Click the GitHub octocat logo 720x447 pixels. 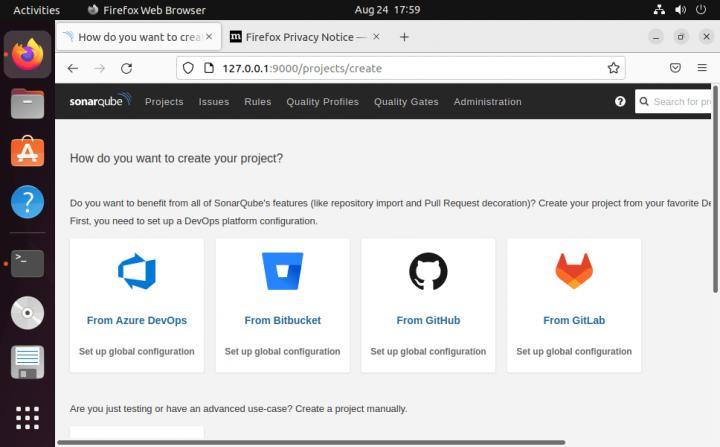pos(428,271)
